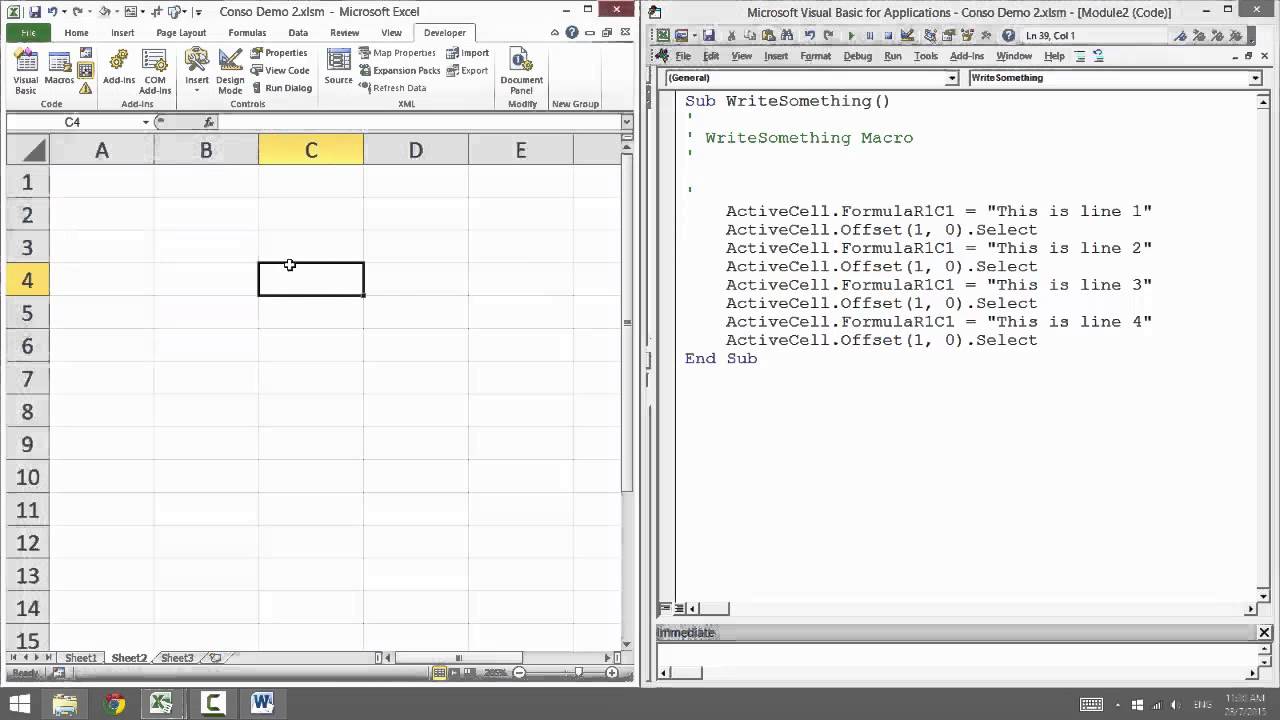Click the Break pause button in VBA

869,36
